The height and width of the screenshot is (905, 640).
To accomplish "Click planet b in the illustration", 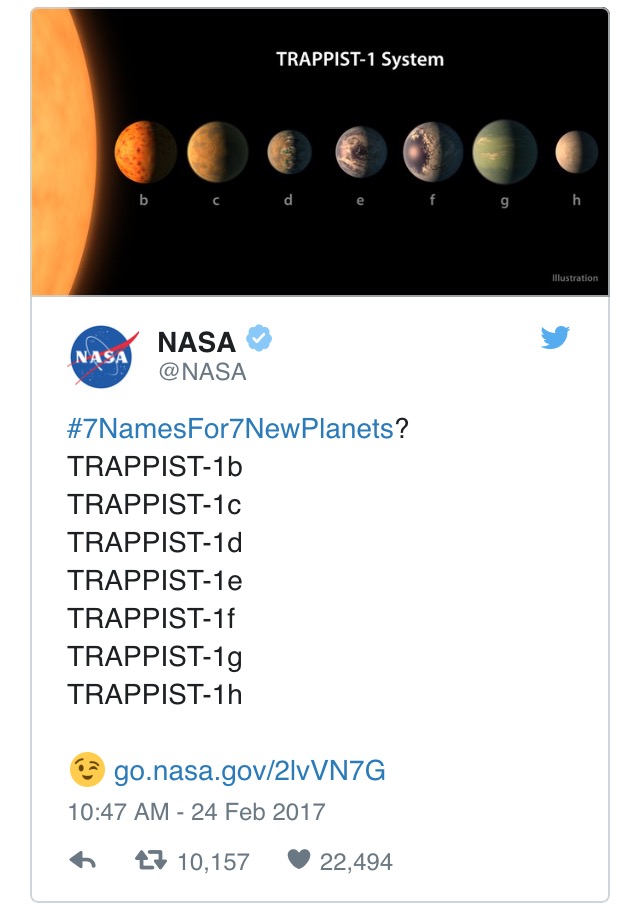I will tap(144, 152).
